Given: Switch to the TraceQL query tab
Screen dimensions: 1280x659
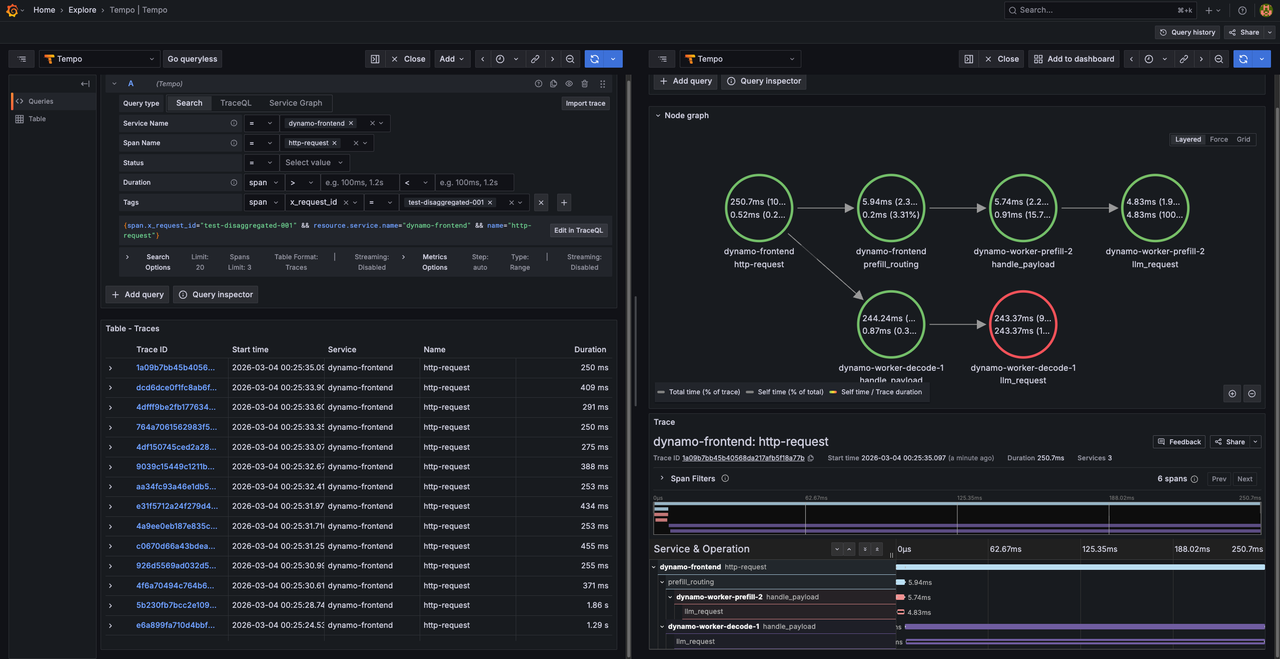Looking at the screenshot, I should (x=236, y=103).
